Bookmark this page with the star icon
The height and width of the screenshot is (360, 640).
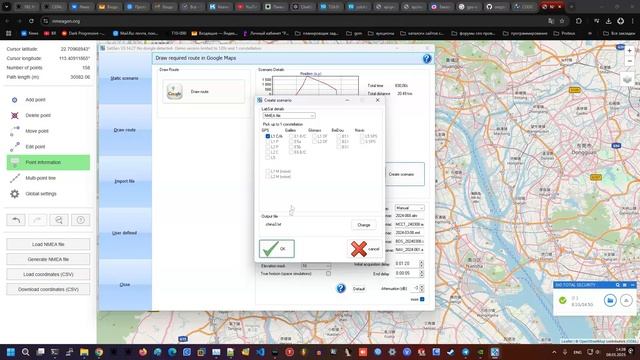click(x=562, y=21)
